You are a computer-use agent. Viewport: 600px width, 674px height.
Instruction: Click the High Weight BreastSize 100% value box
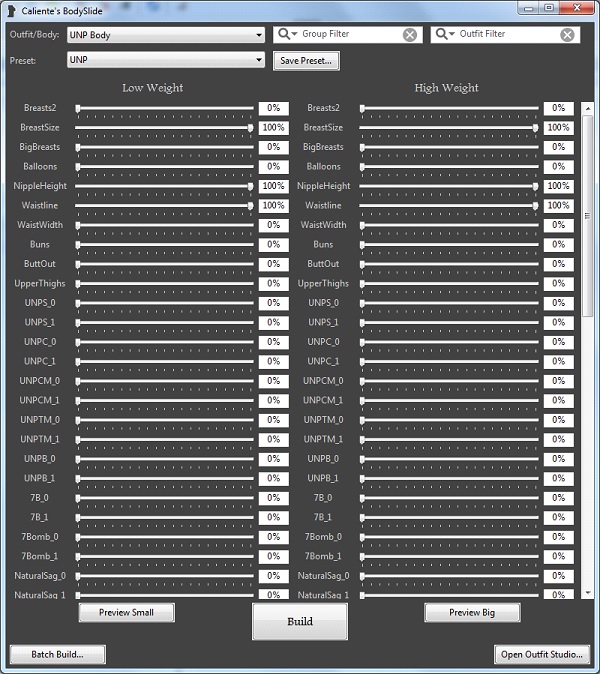click(559, 128)
